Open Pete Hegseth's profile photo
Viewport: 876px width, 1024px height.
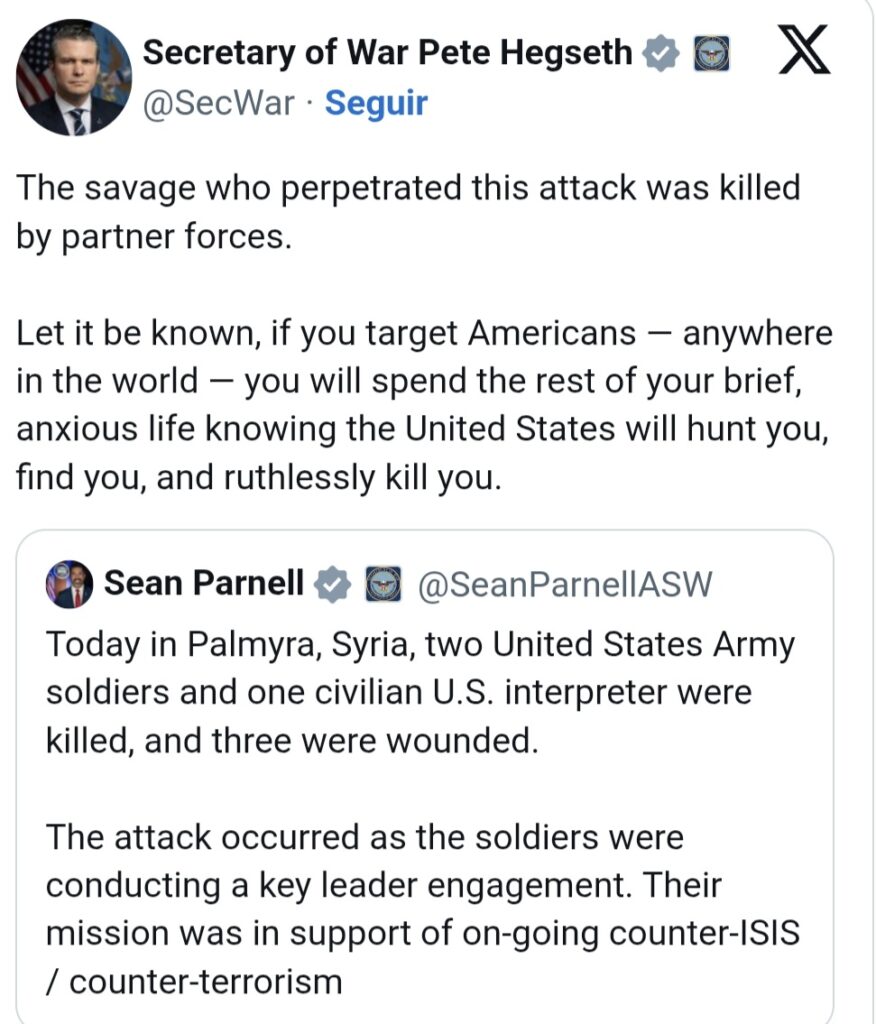(x=73, y=77)
